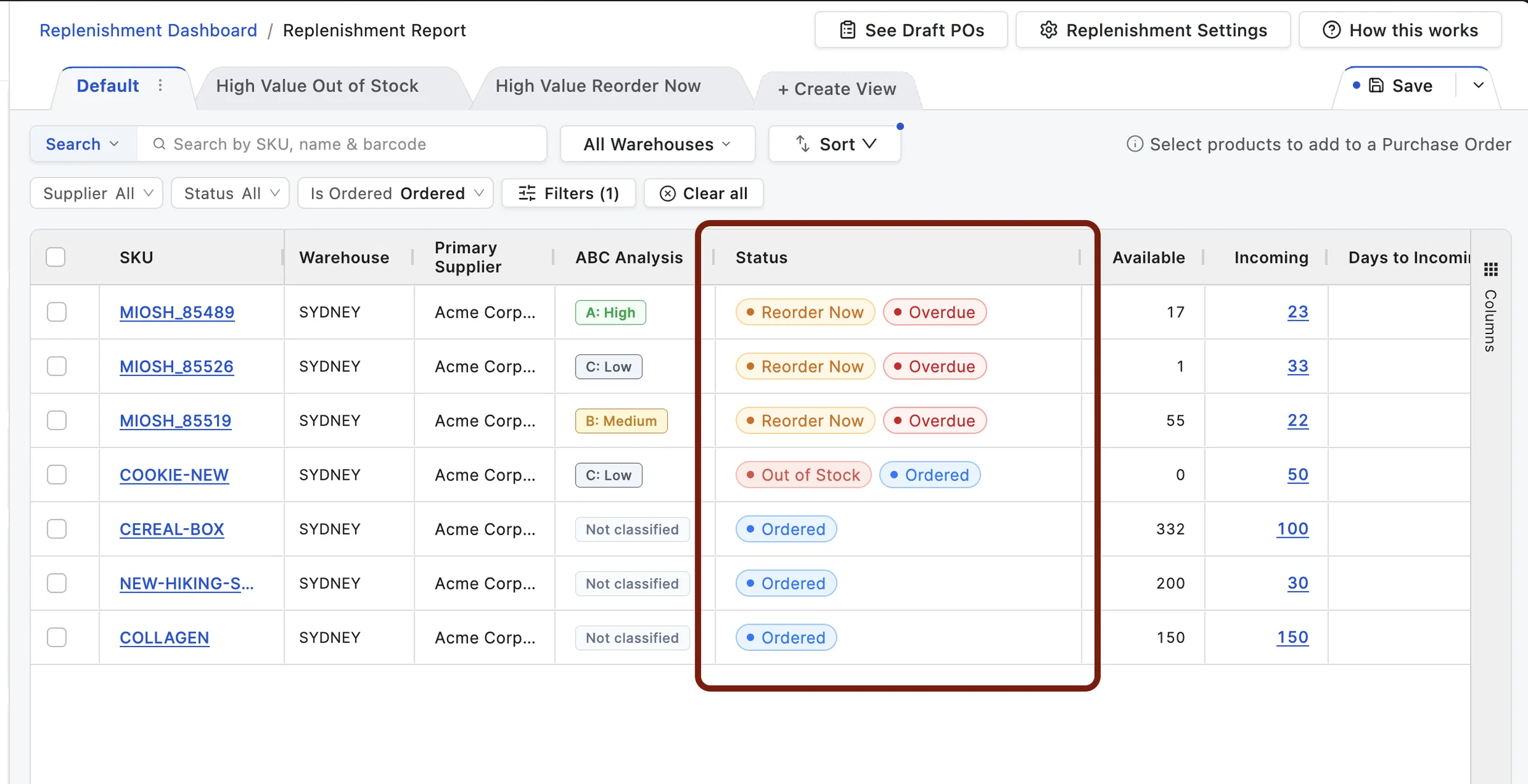Click the sort arrows icon
1528x784 pixels.
[x=802, y=144]
